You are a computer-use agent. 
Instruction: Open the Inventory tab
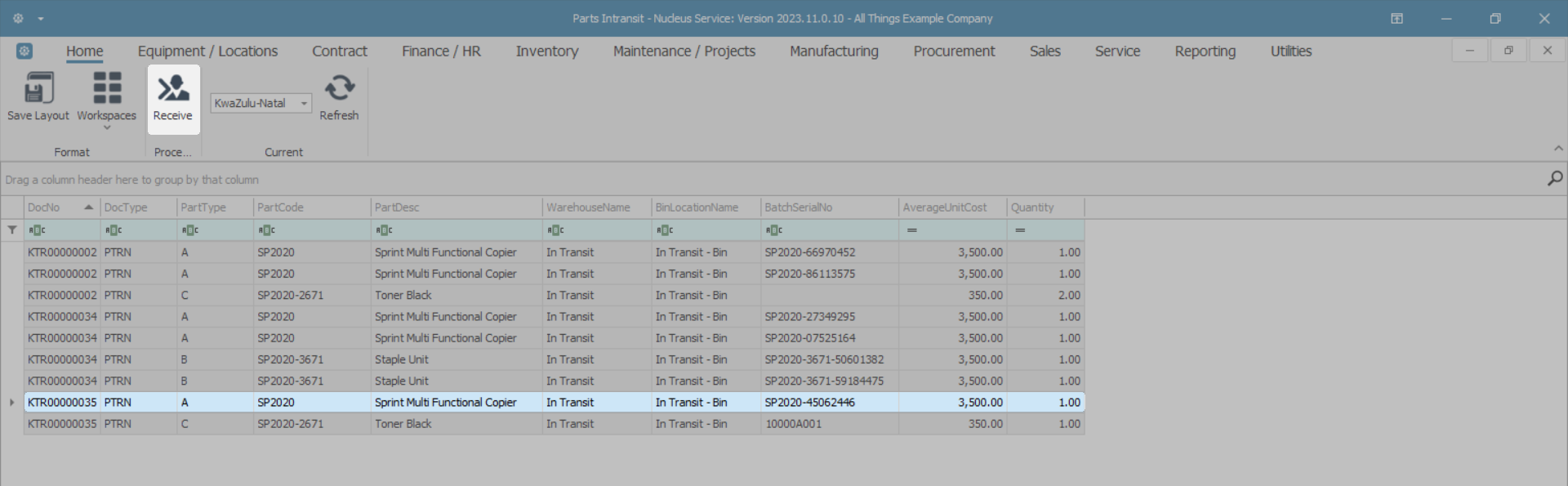[x=547, y=51]
